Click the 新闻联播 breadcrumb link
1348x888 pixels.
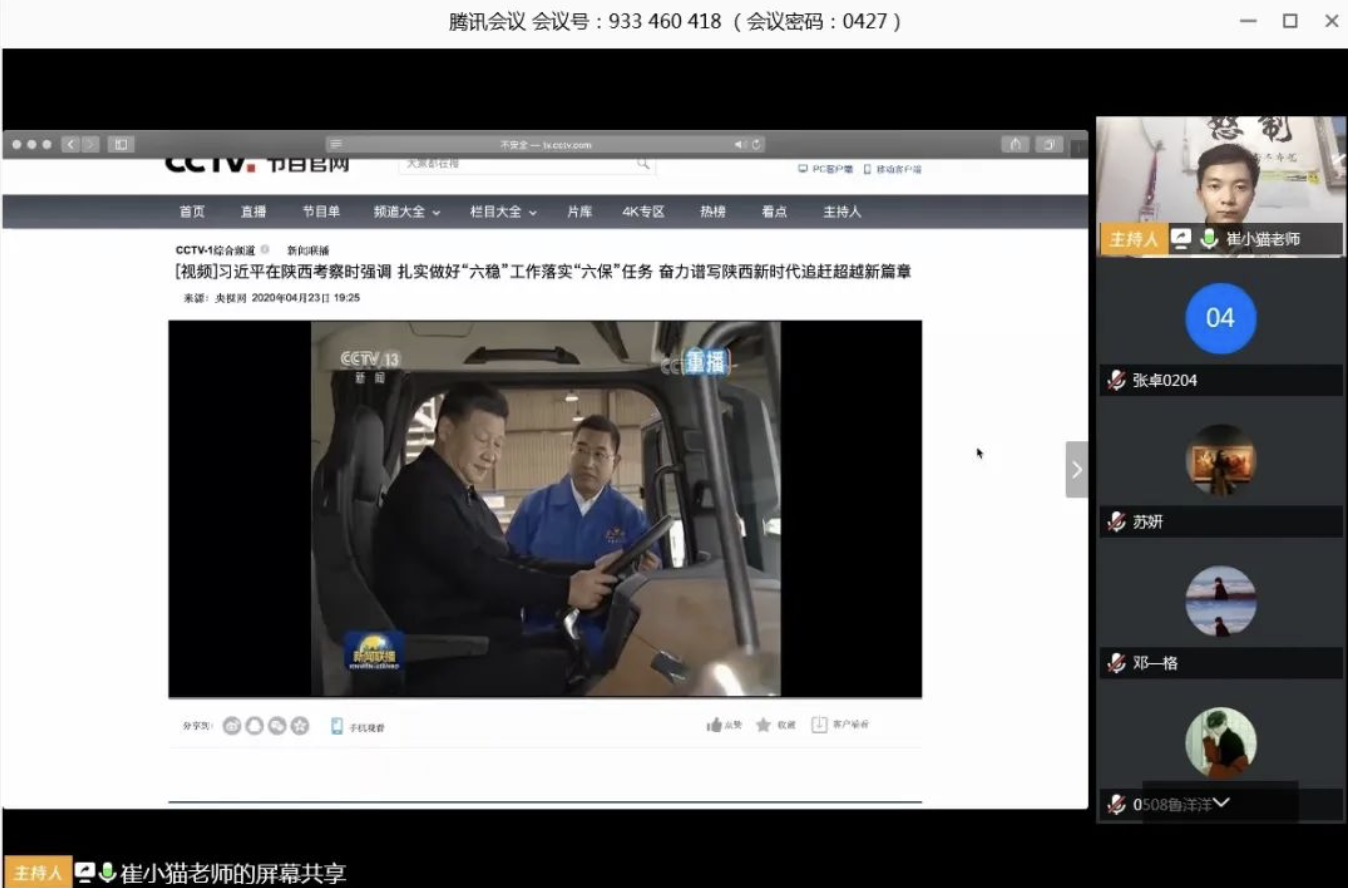click(307, 250)
